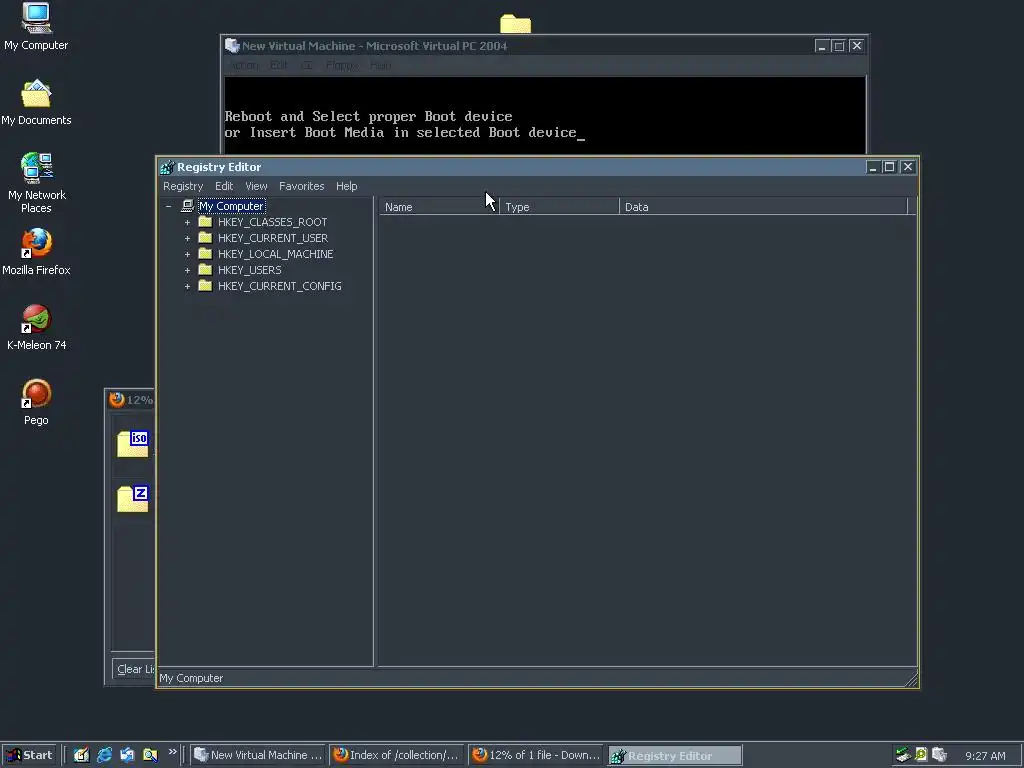
Task: Expand HKEY_CURRENT_USER key
Action: [187, 238]
